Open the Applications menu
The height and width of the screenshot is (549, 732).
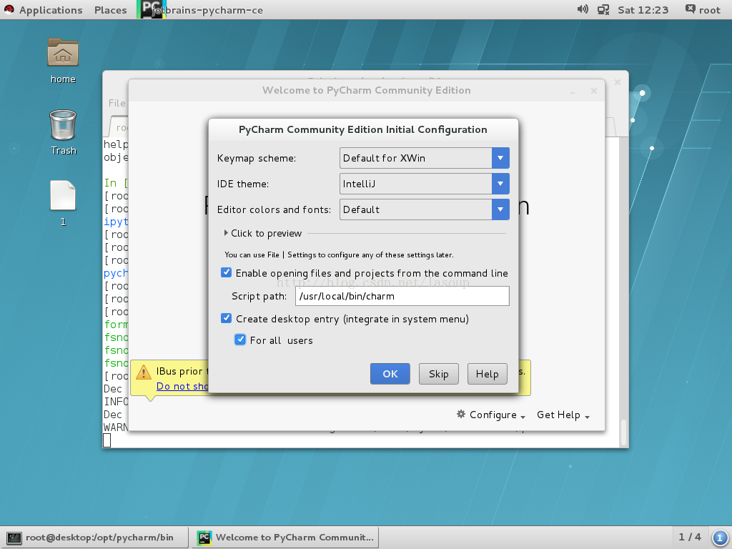tap(50, 10)
